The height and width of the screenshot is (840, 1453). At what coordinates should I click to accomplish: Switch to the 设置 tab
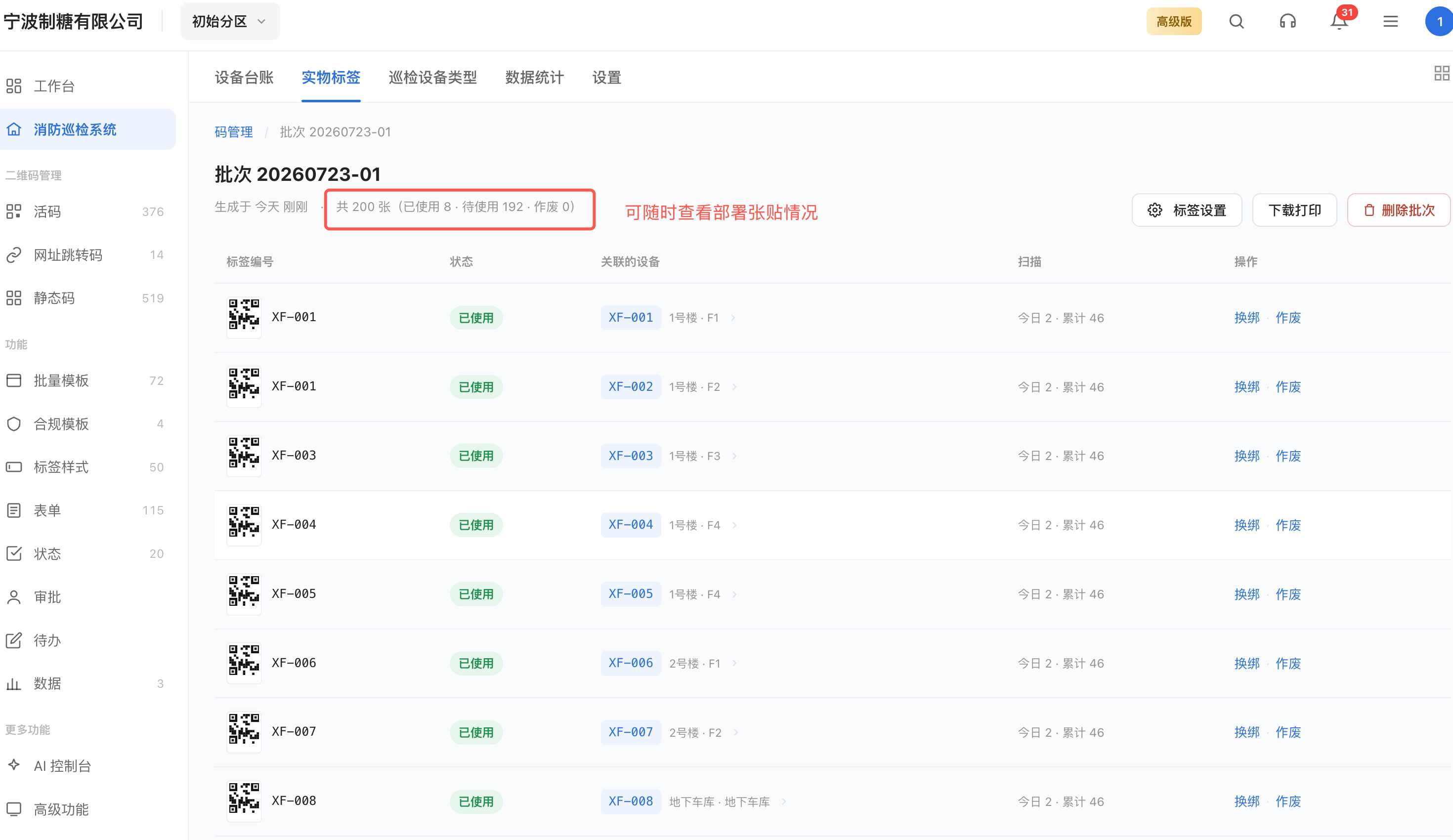pos(606,77)
